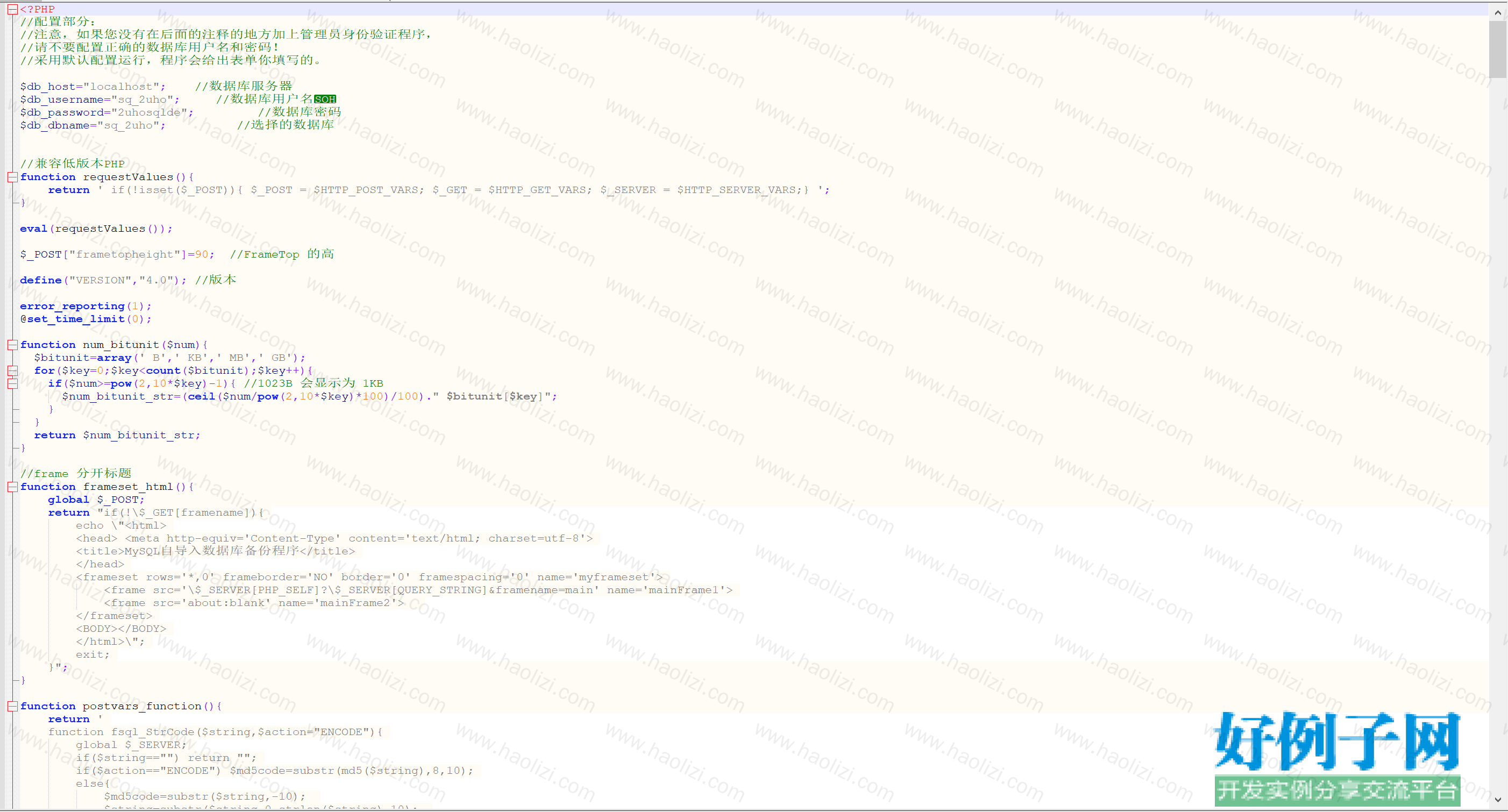Click the //兼容低版本PHP comment
1508x812 pixels.
pos(72,164)
